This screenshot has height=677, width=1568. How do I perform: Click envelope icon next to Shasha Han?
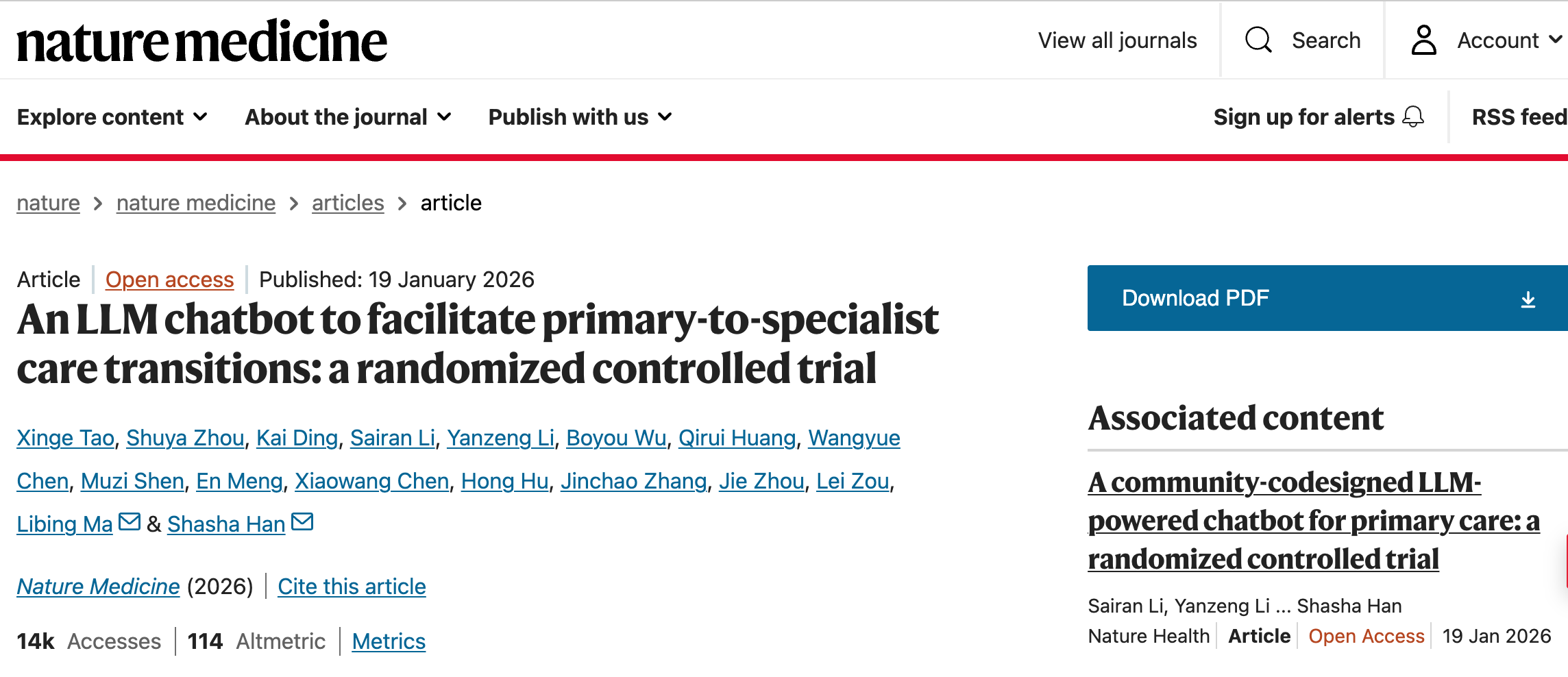click(x=302, y=522)
